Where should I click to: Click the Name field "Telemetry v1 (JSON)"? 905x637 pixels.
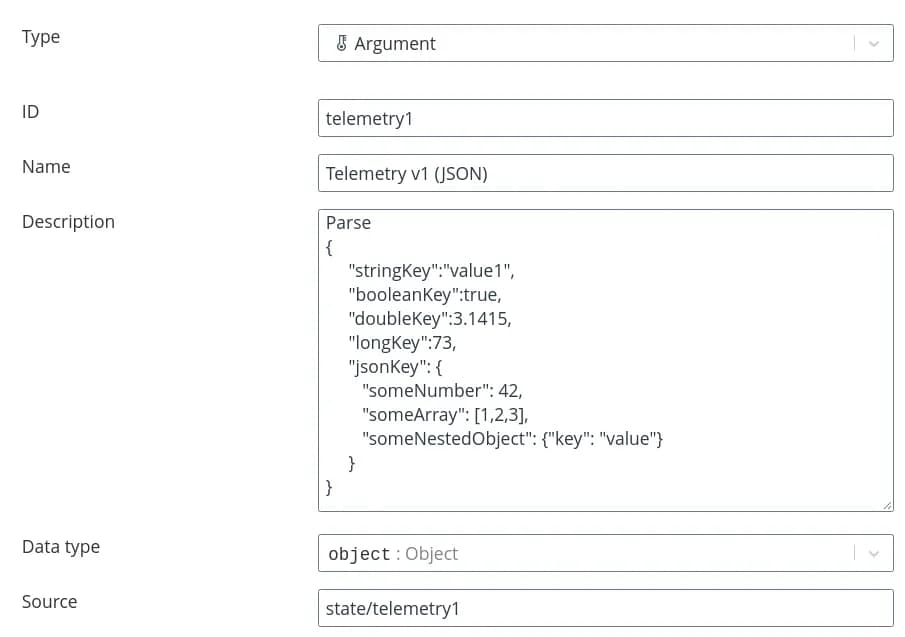605,173
